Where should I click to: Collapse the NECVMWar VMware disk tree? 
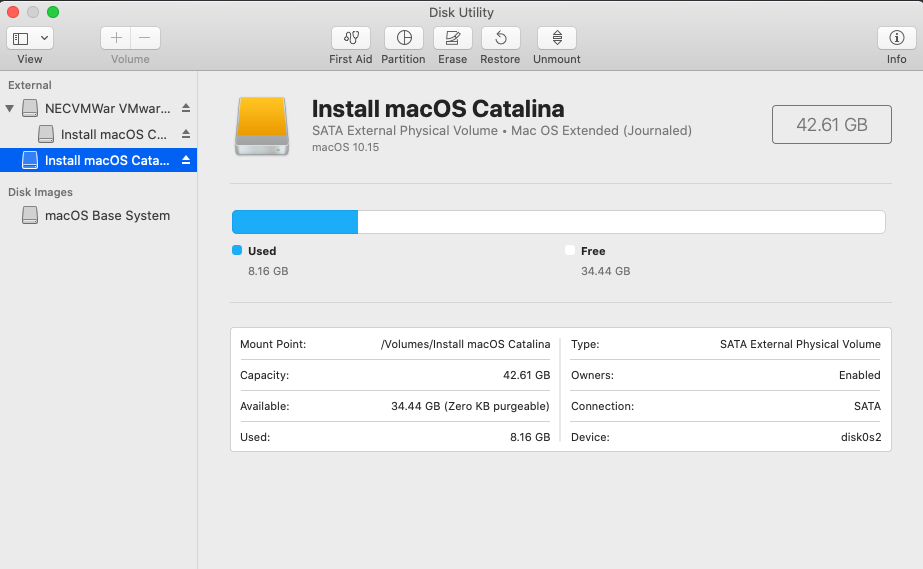tap(10, 108)
